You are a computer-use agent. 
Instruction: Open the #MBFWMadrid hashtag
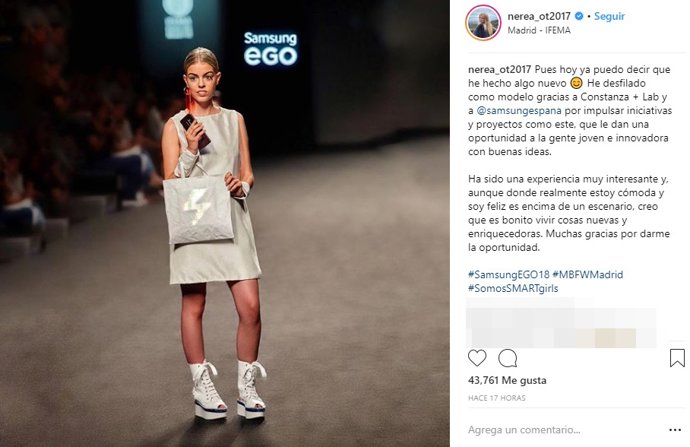tap(588, 275)
